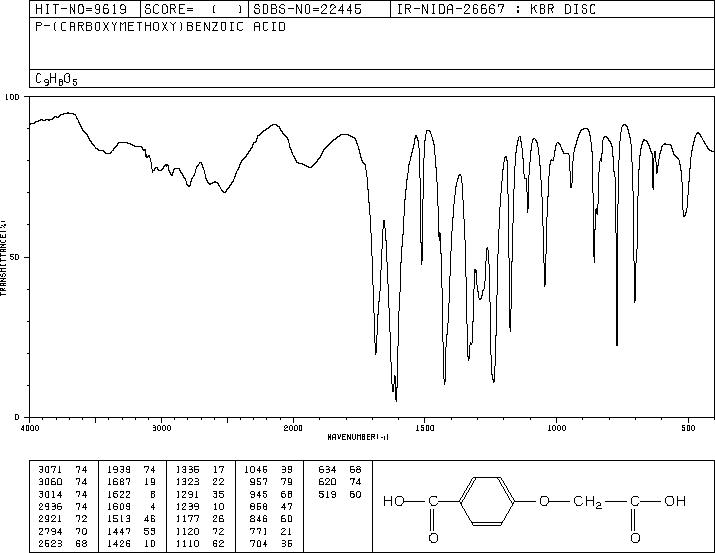
Task: Click the 3014 peak entry in table
Action: [62, 494]
